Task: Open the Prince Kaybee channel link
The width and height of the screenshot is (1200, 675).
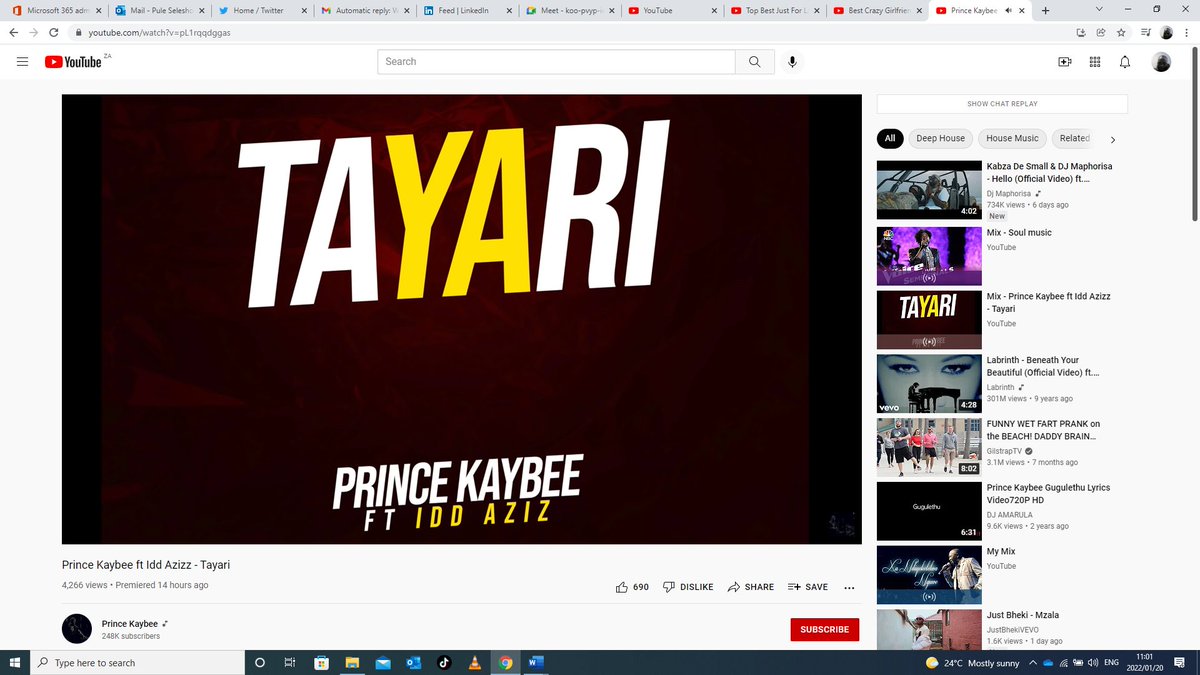Action: pyautogui.click(x=129, y=623)
